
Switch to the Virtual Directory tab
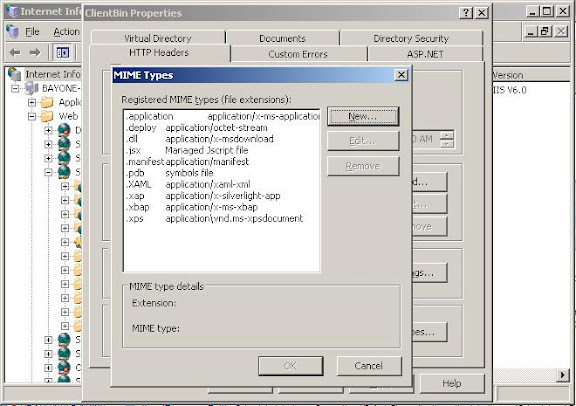click(x=158, y=38)
